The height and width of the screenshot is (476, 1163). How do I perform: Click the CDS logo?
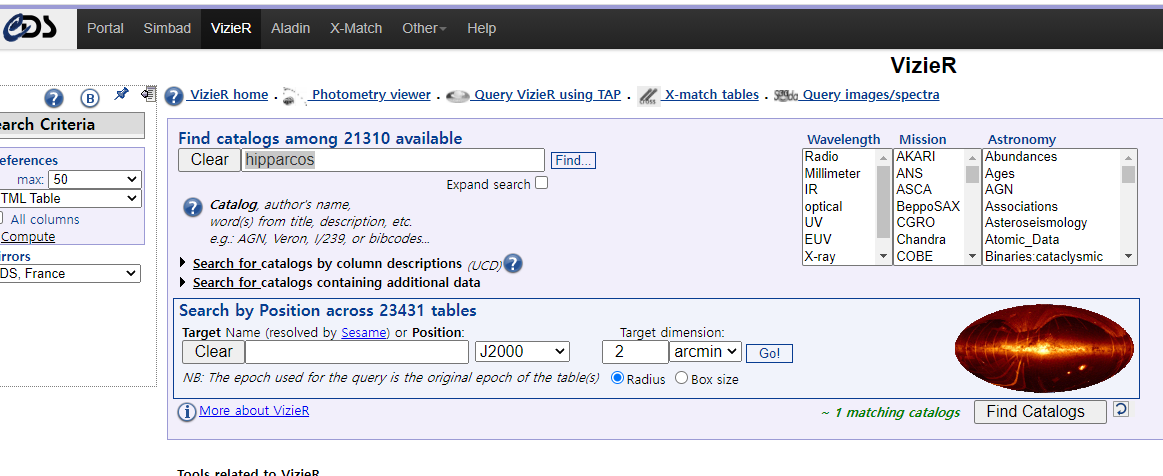[x=30, y=28]
